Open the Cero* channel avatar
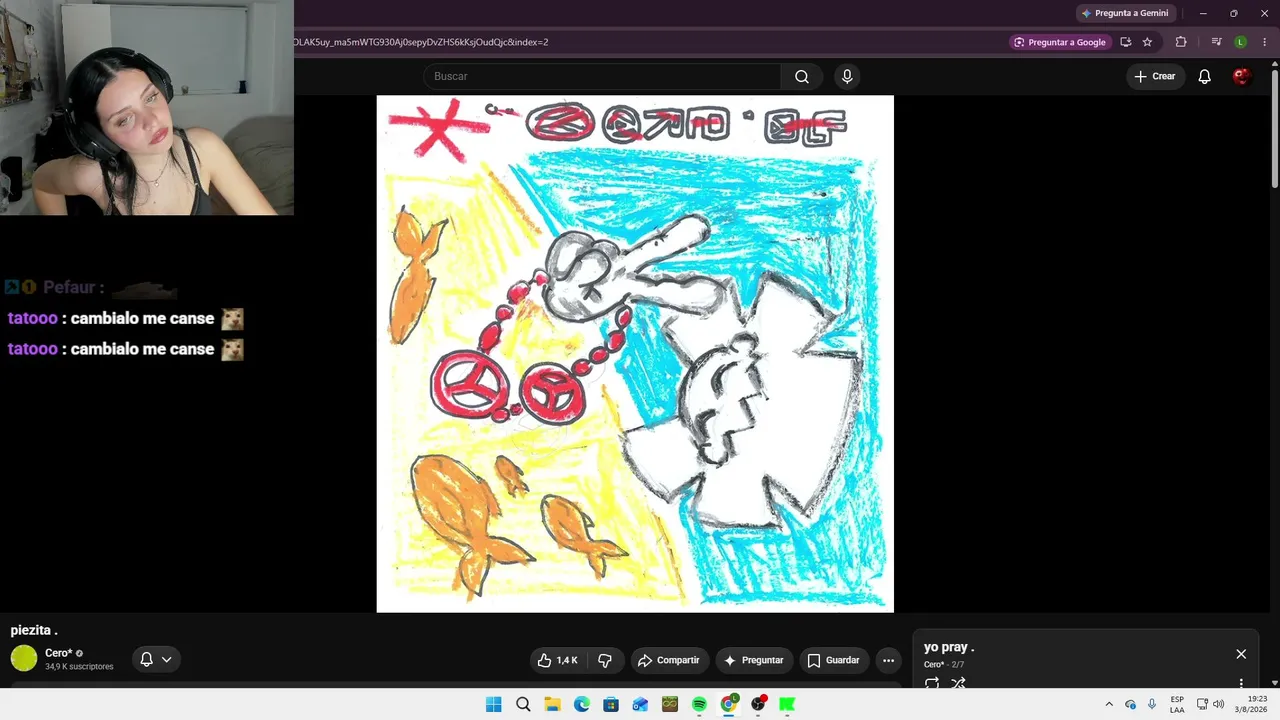Image resolution: width=1280 pixels, height=720 pixels. pyautogui.click(x=24, y=658)
